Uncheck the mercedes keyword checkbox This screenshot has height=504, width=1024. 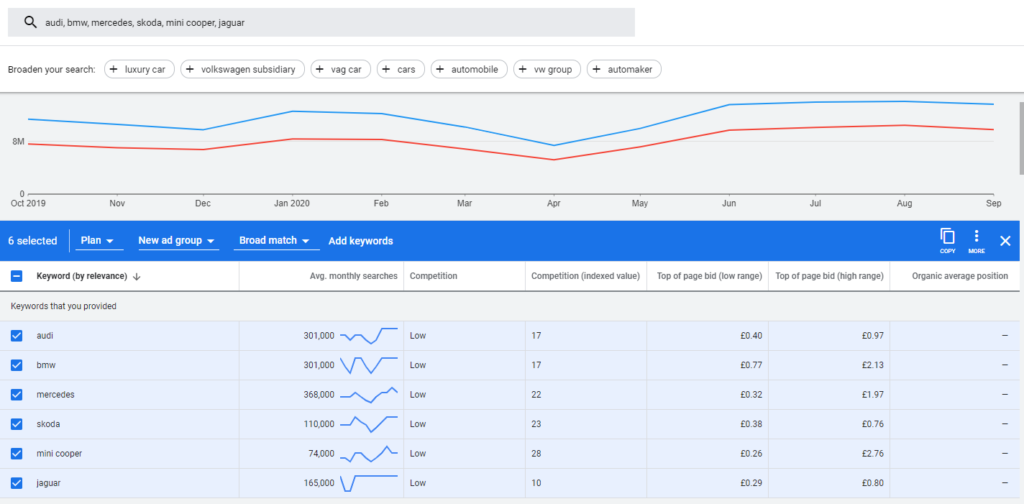click(x=17, y=394)
